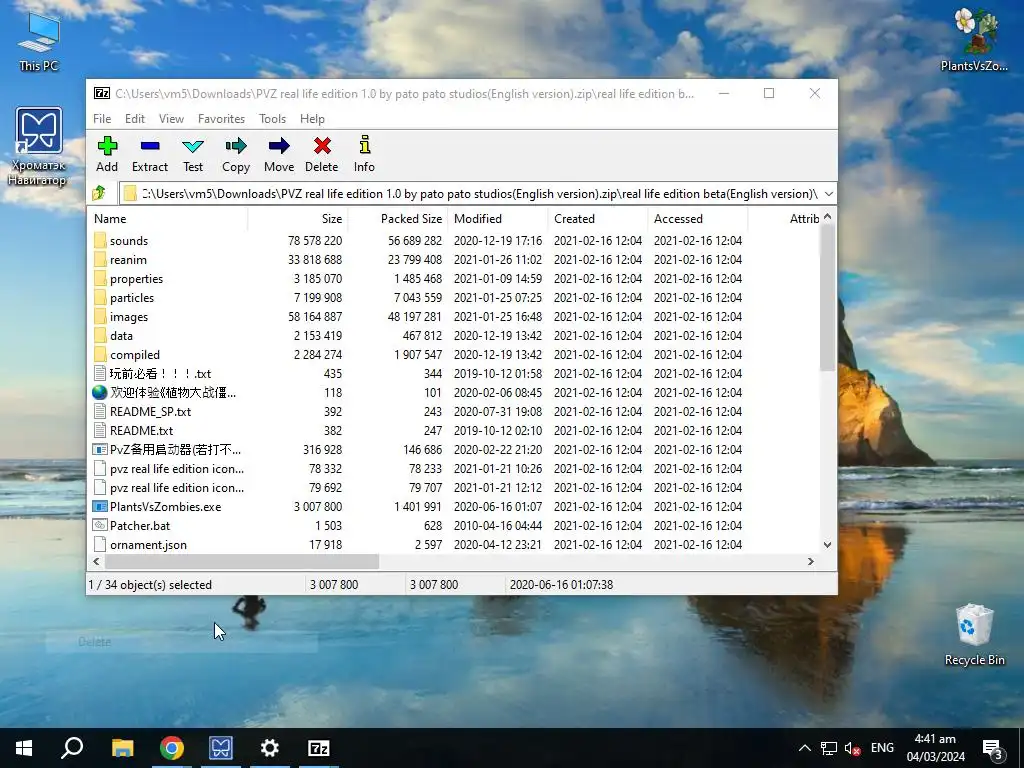1024x768 pixels.
Task: Click horizontal scrollbar left arrow
Action: coord(97,561)
